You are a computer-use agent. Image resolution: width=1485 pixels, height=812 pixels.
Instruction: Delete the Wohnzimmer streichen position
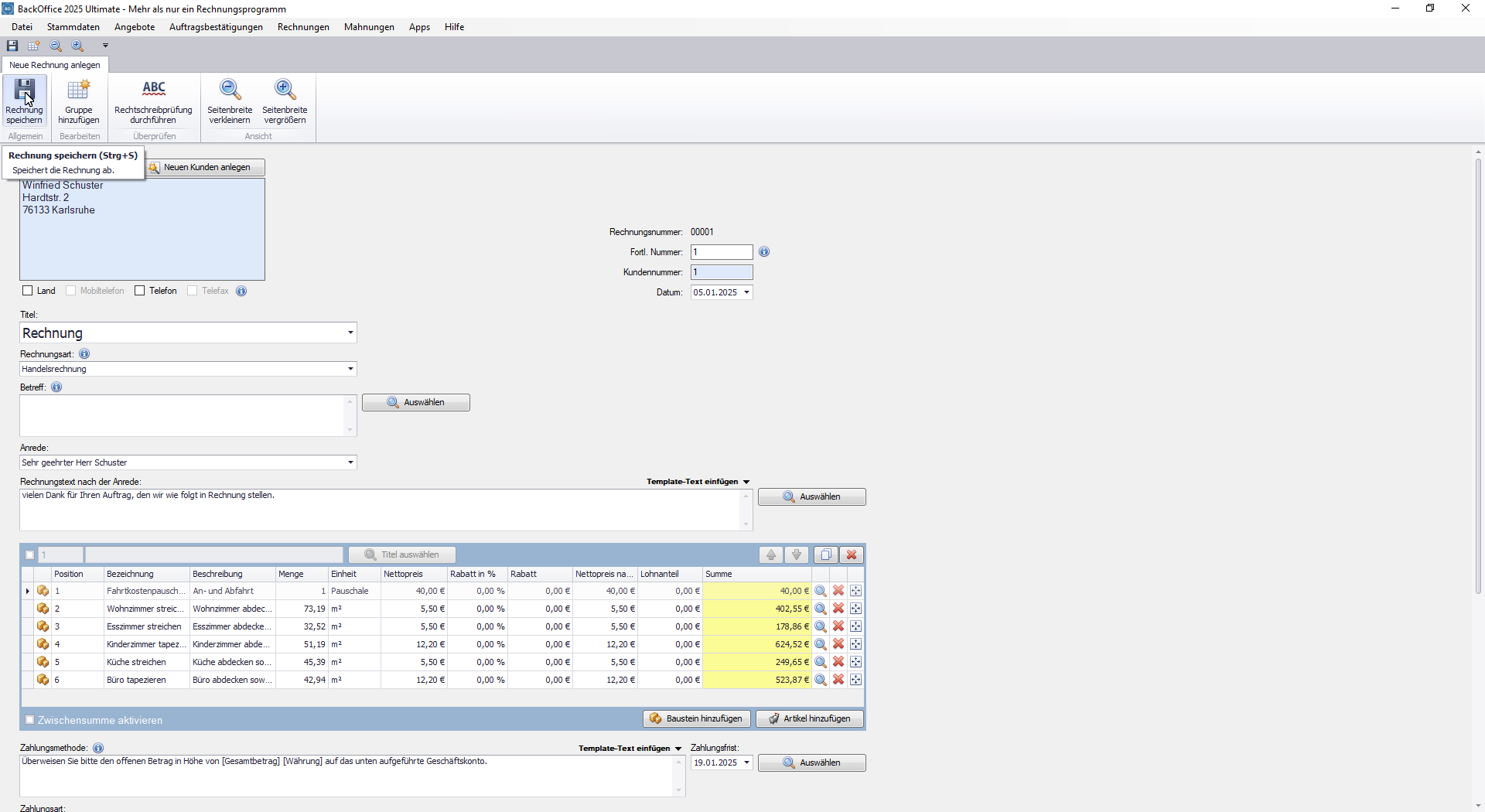point(838,609)
